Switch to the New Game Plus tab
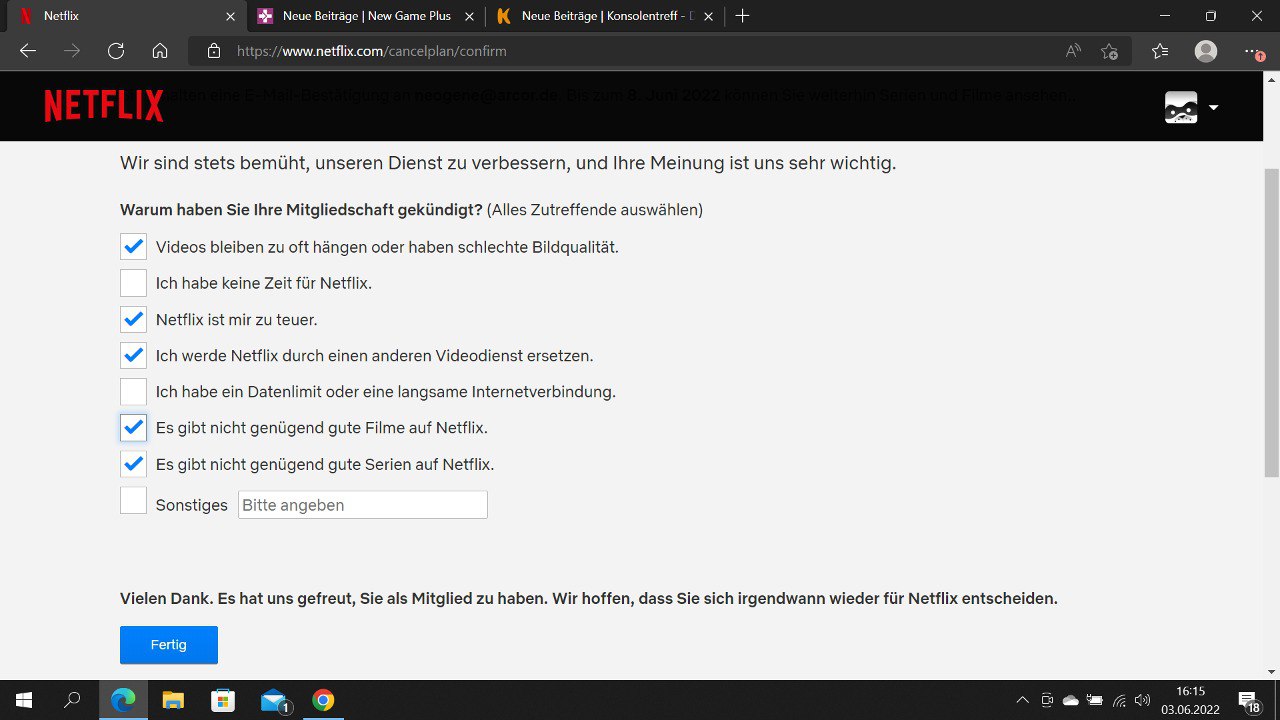1280x720 pixels. pyautogui.click(x=365, y=16)
